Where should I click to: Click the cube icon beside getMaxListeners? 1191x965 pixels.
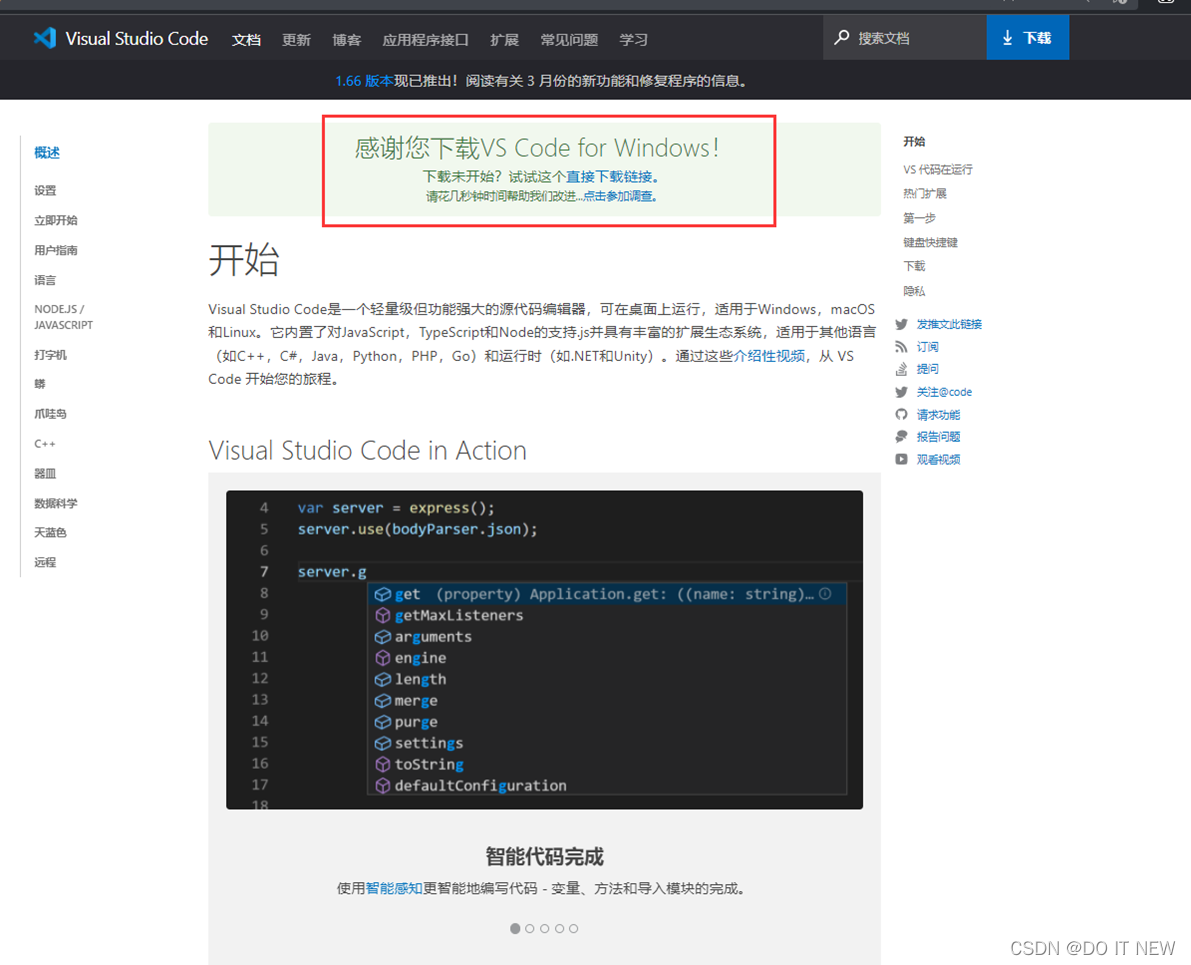click(x=383, y=615)
